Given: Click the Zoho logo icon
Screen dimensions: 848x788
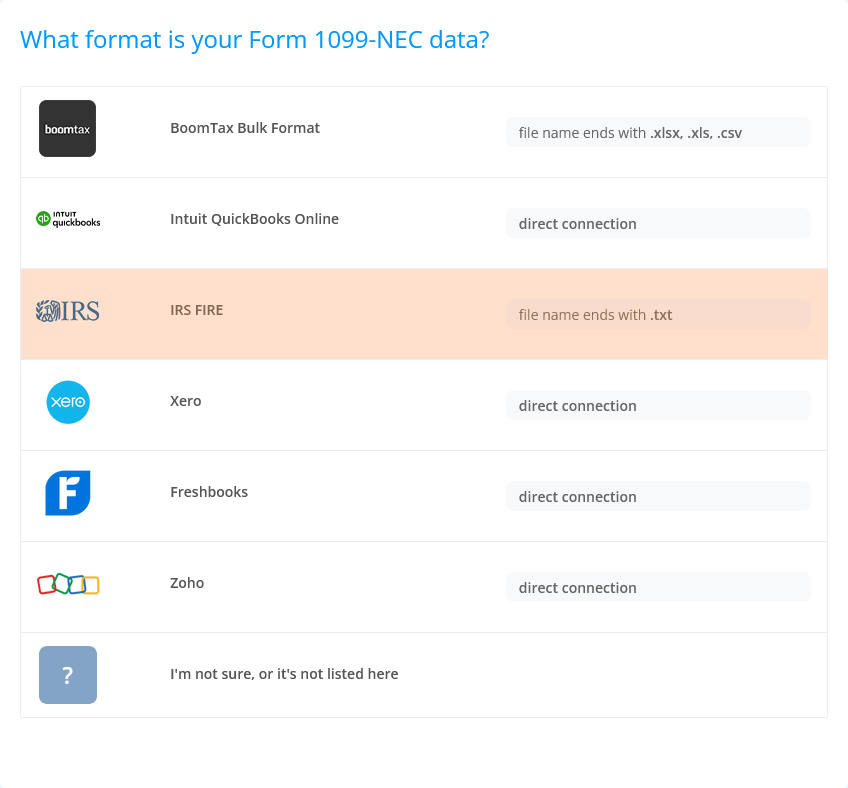Looking at the screenshot, I should 68,584.
